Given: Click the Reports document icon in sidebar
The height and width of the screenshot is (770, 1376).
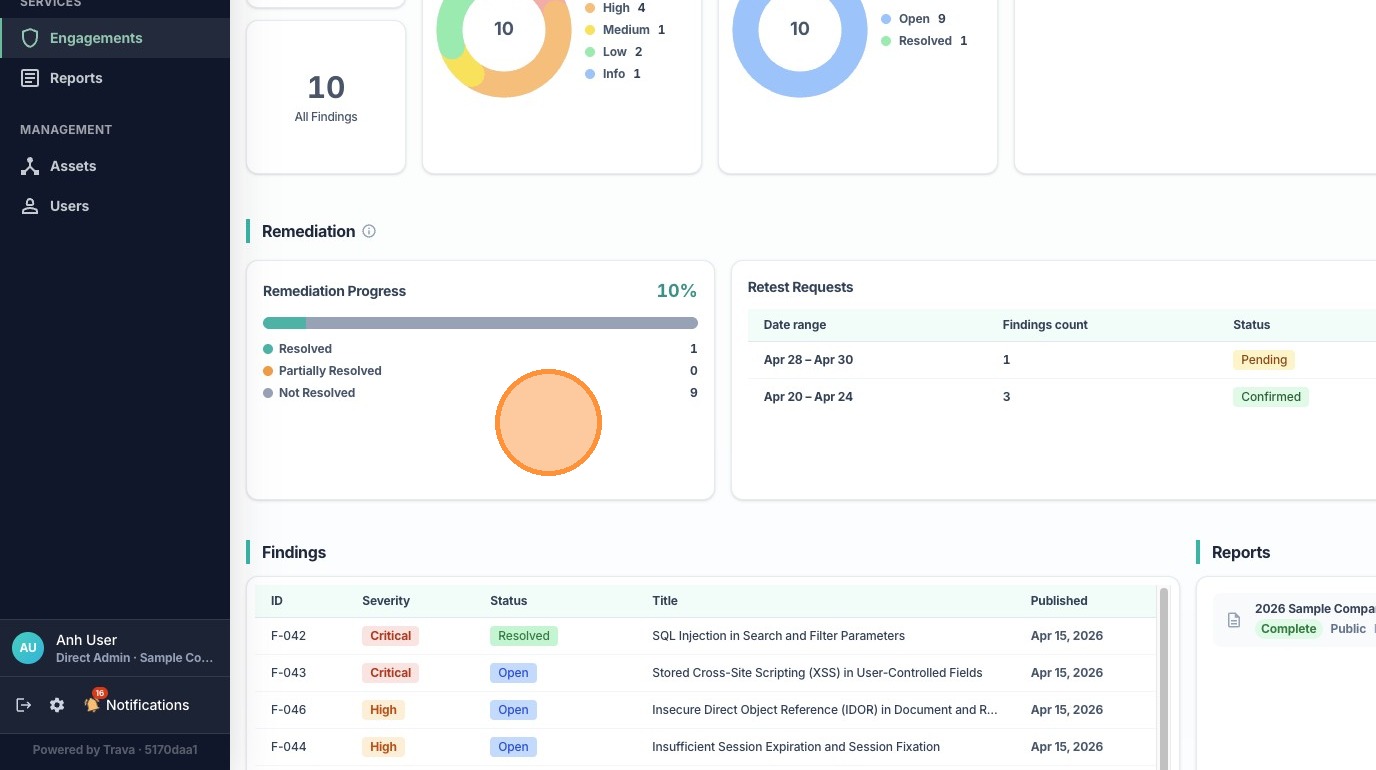Looking at the screenshot, I should [x=30, y=78].
